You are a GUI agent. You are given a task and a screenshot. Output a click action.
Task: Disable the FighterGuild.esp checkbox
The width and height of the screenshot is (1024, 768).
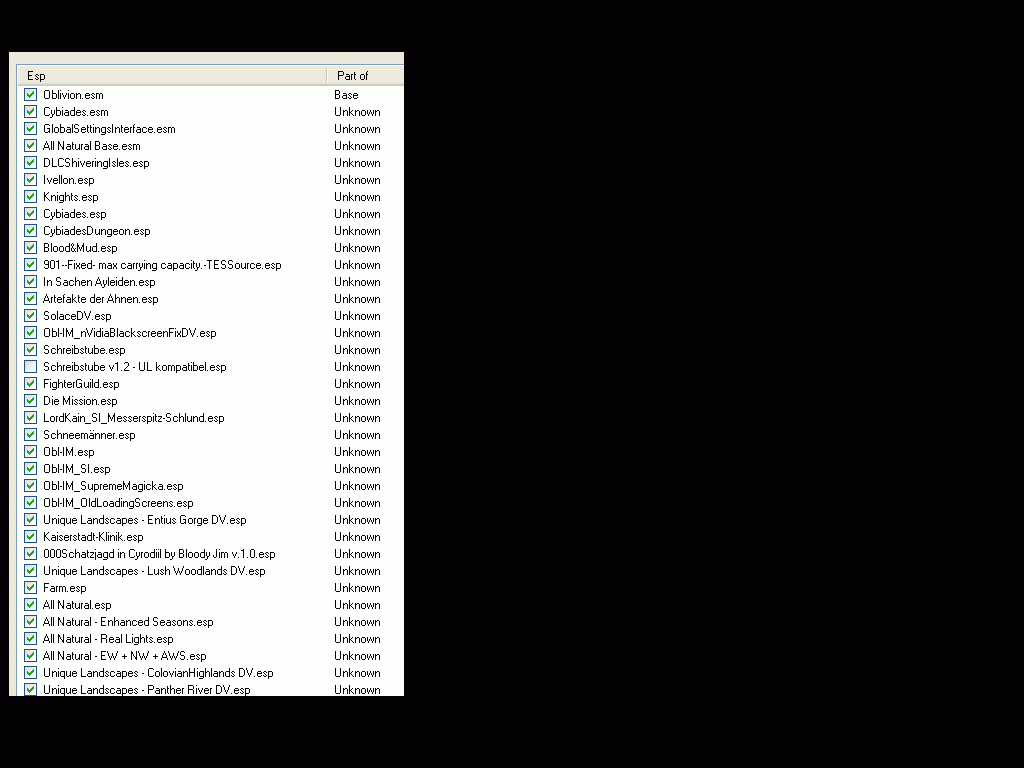point(31,383)
